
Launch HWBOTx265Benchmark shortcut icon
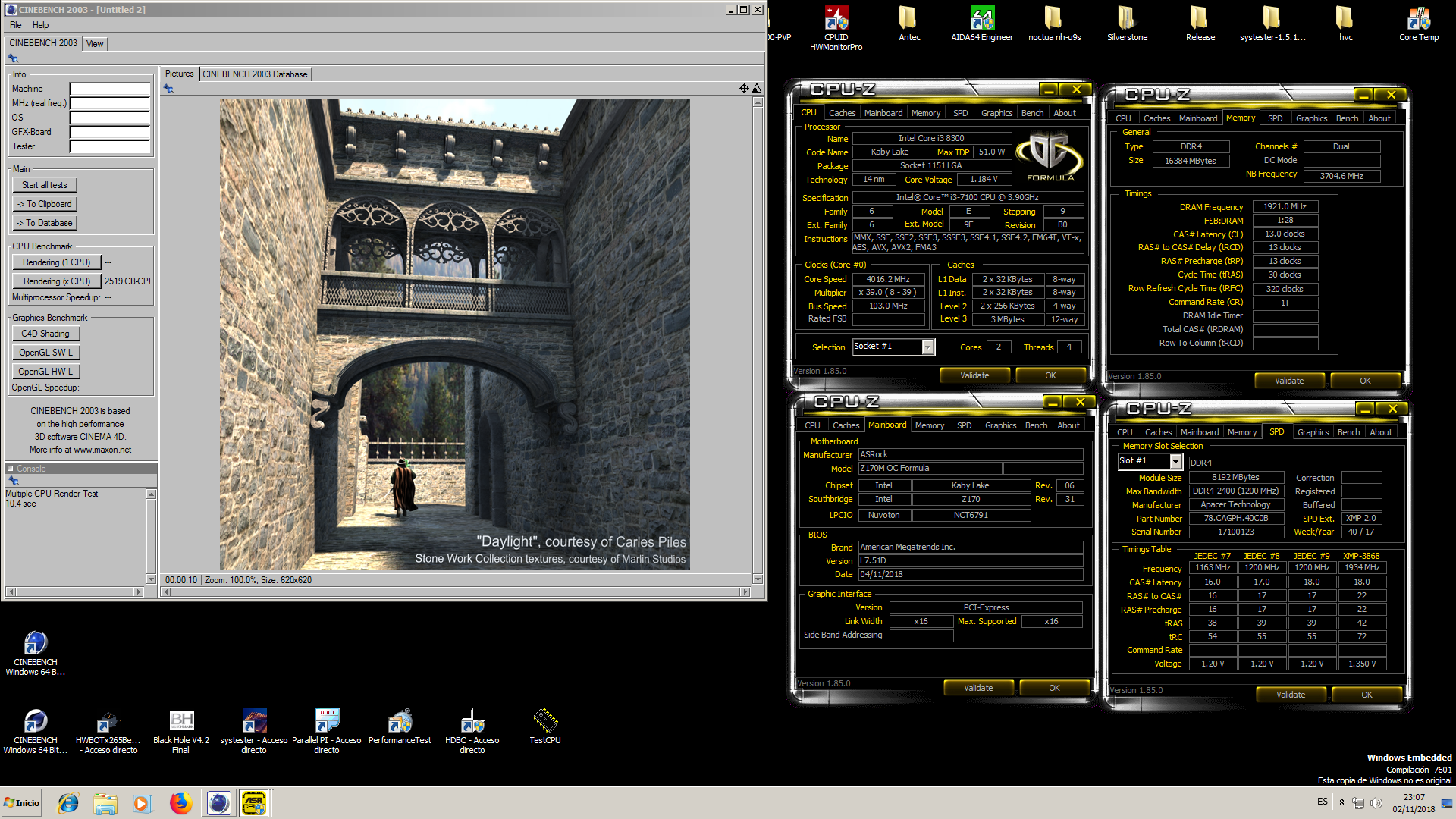(108, 731)
